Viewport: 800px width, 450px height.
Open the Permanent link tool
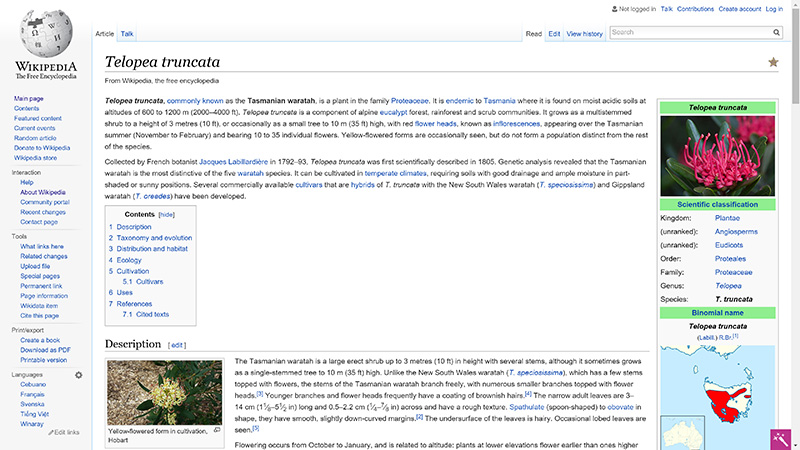[x=41, y=286]
